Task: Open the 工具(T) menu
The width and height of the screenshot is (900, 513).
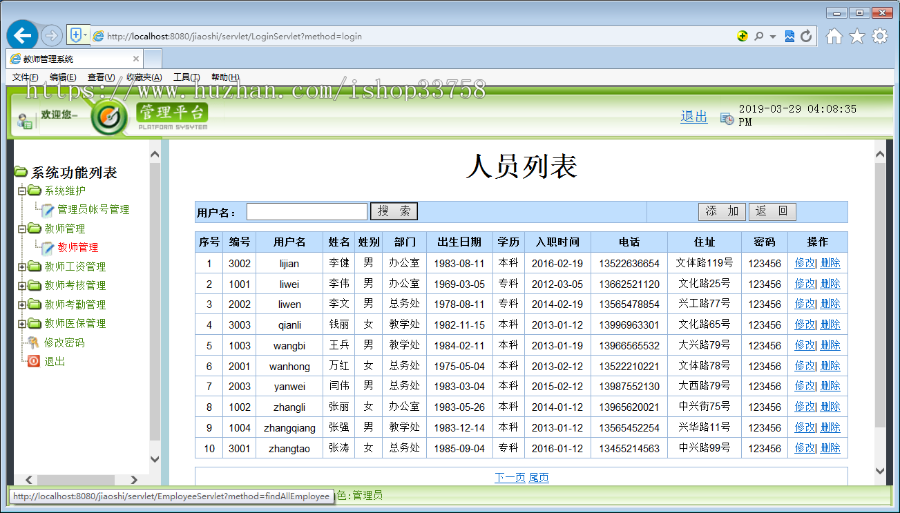Action: click(187, 77)
